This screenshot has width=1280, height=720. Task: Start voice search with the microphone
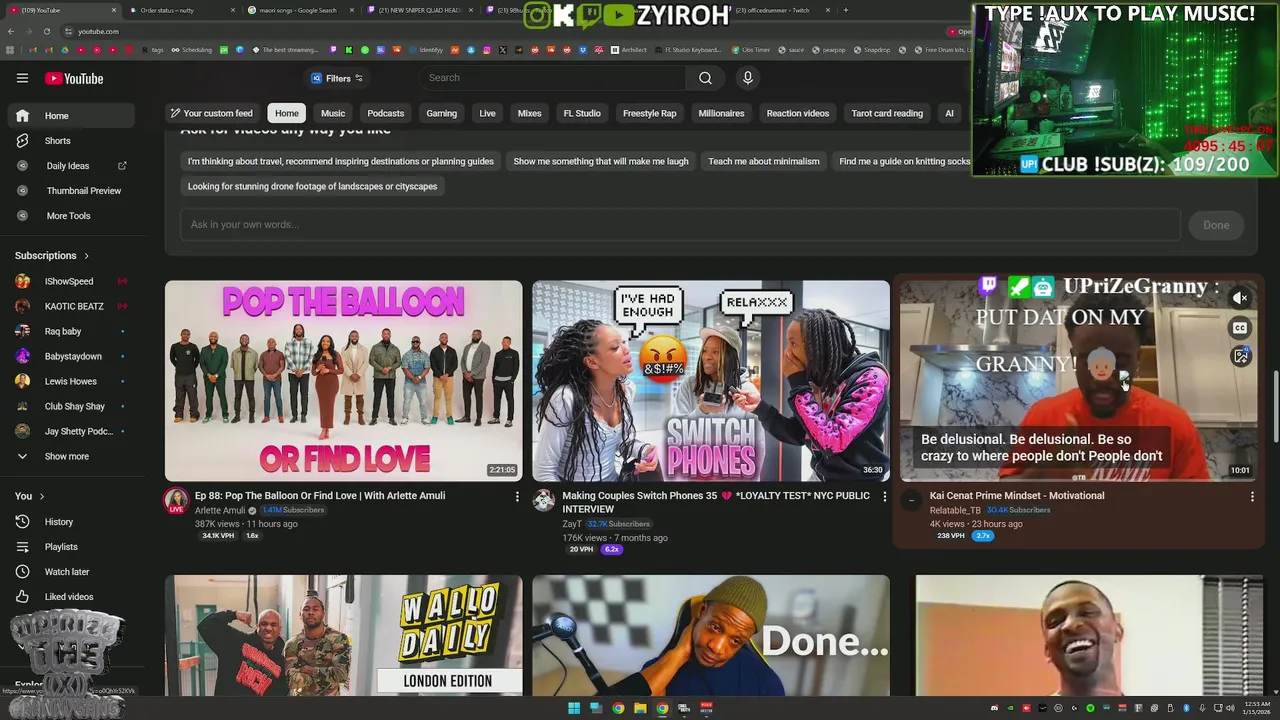click(747, 78)
